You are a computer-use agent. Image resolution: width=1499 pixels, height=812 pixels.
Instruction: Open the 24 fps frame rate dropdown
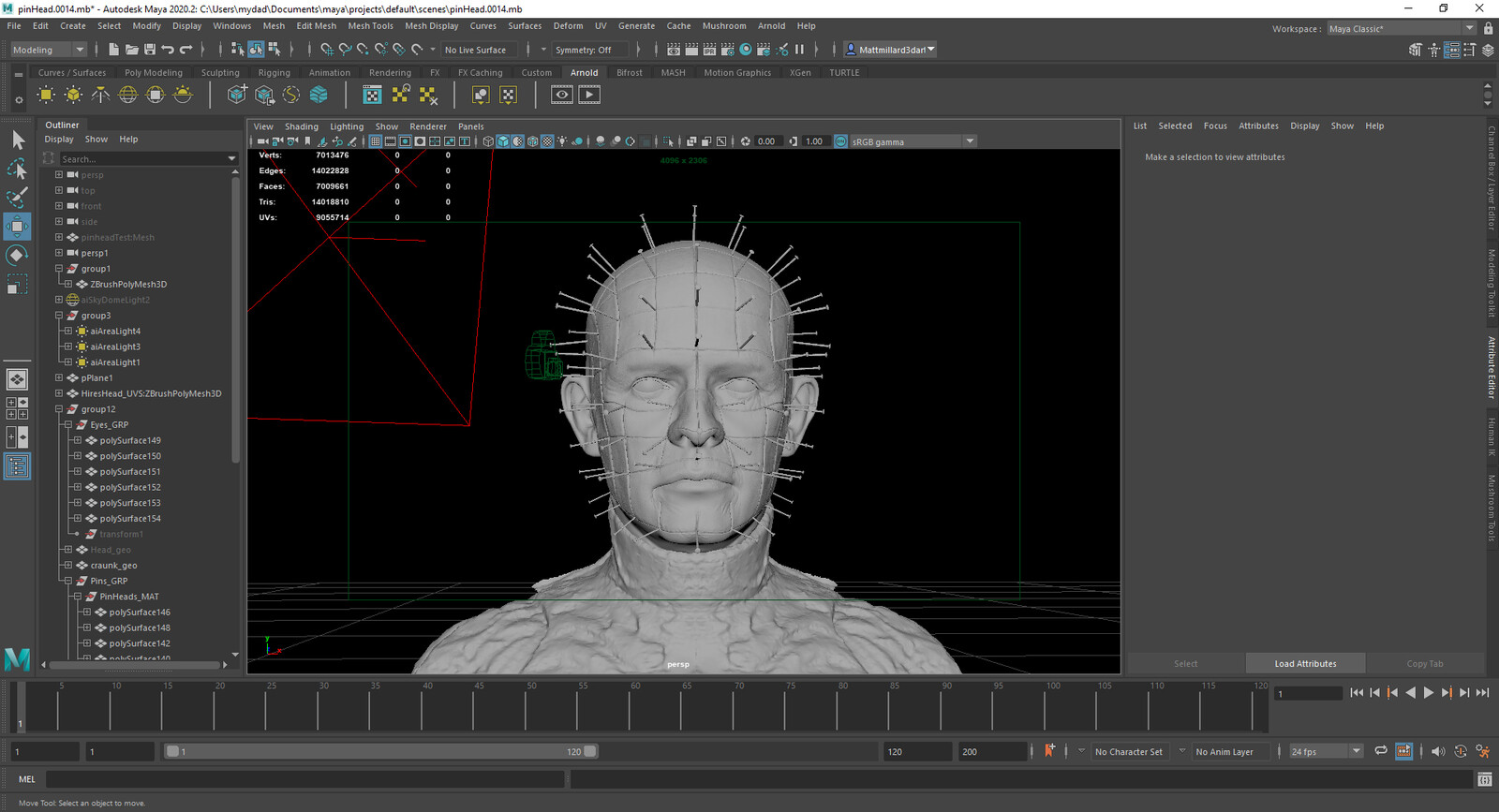click(x=1325, y=751)
